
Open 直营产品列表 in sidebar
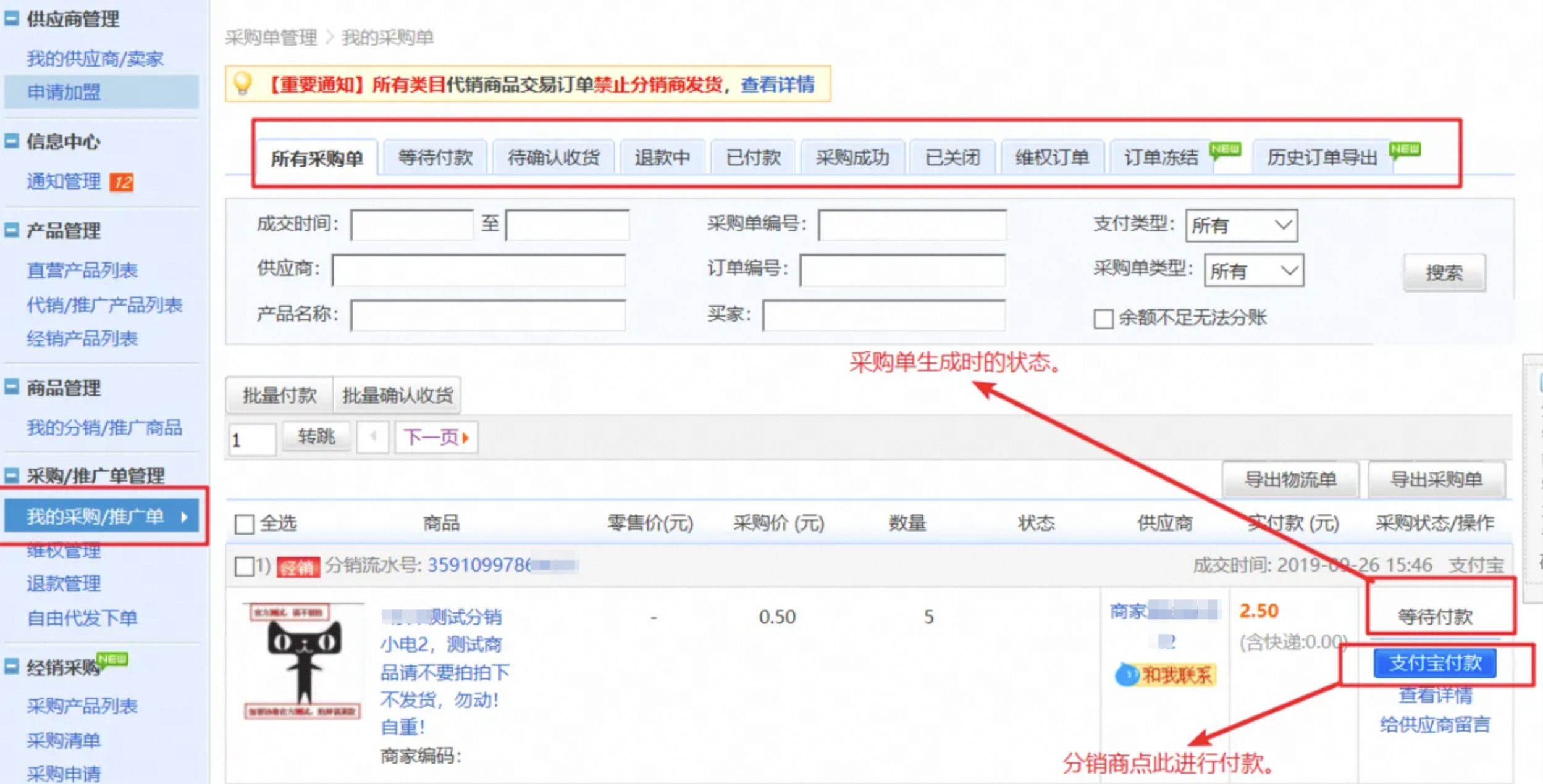(x=82, y=270)
